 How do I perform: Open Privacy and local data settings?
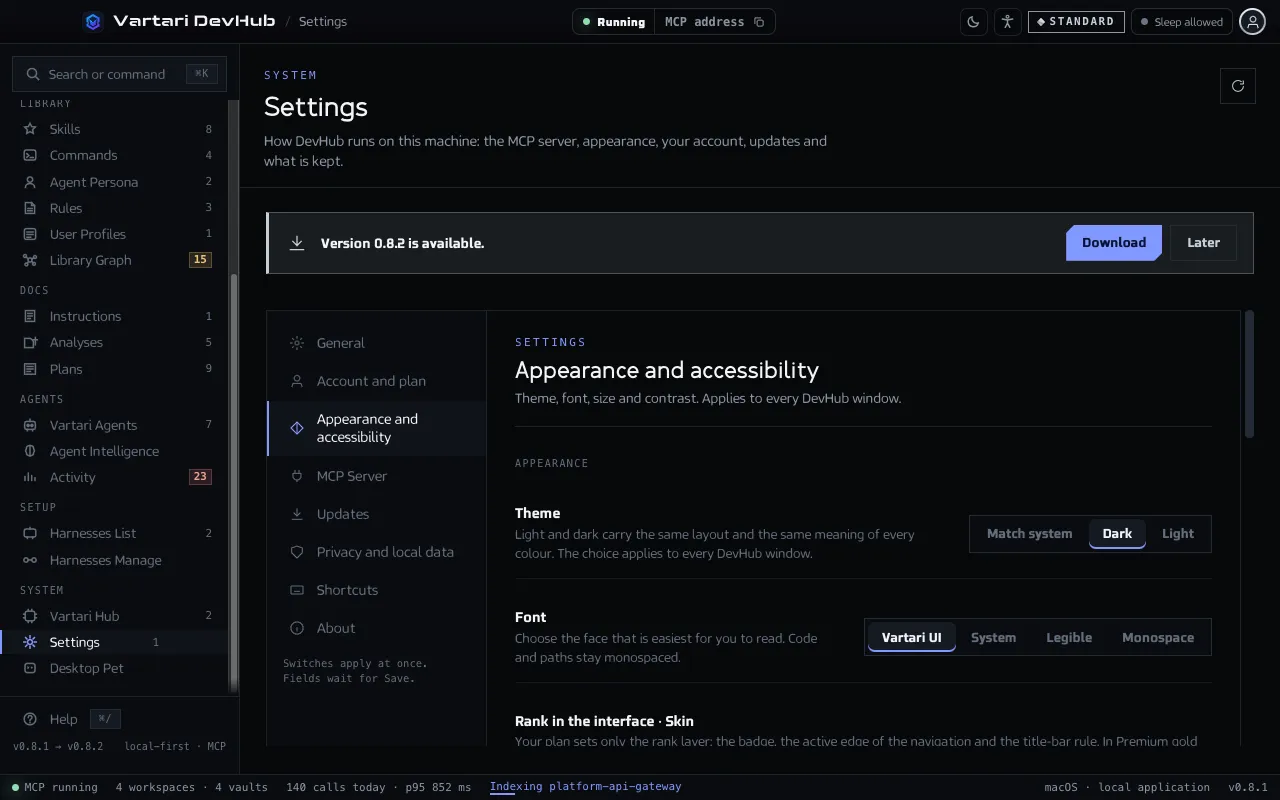coord(377,552)
